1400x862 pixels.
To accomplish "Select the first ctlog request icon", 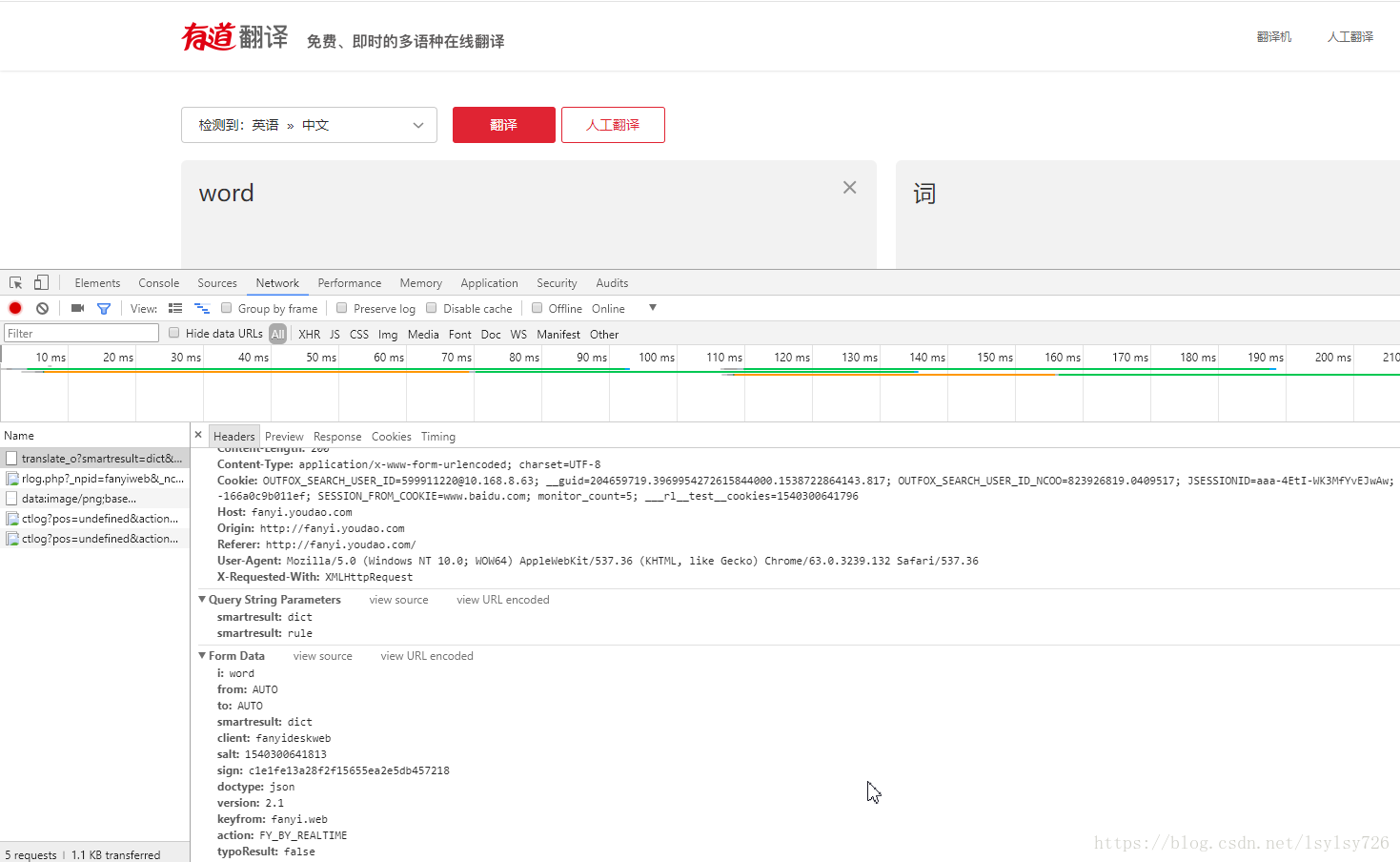I will point(12,519).
